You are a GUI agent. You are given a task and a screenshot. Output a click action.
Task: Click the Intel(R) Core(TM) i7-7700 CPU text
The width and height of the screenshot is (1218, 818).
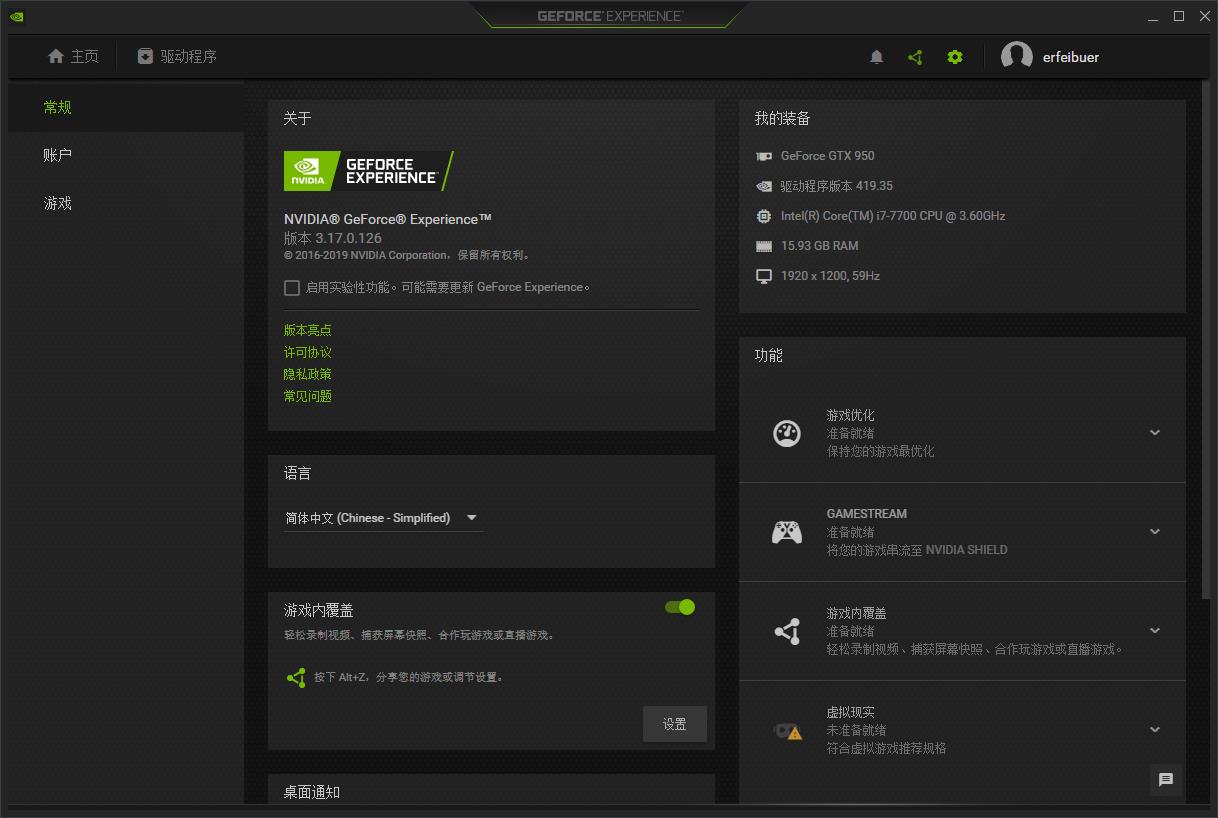(x=893, y=216)
